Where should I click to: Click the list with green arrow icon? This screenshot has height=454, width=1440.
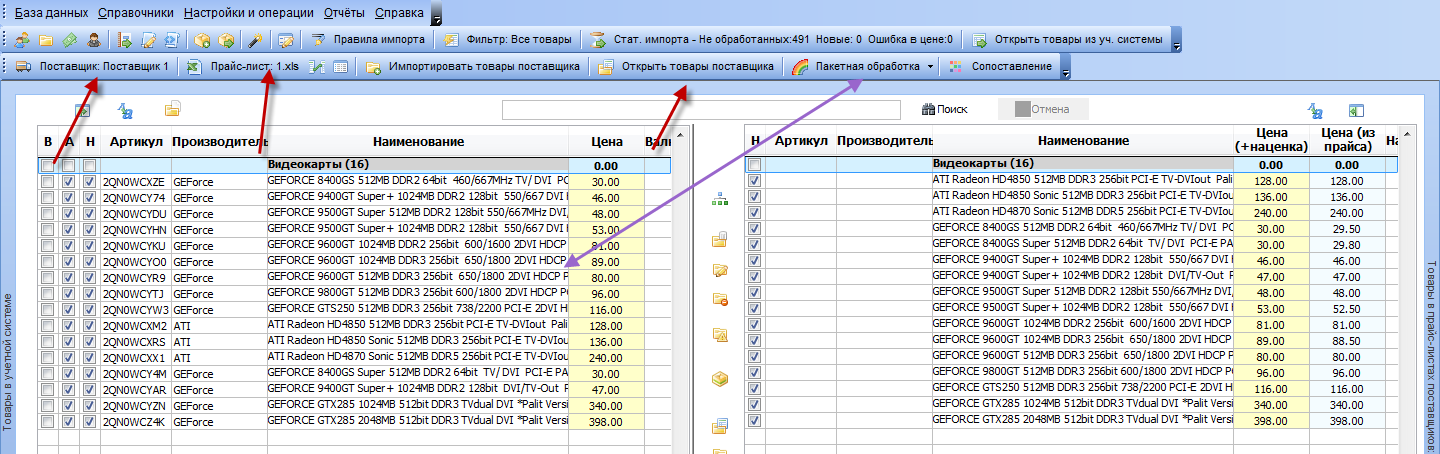125,40
